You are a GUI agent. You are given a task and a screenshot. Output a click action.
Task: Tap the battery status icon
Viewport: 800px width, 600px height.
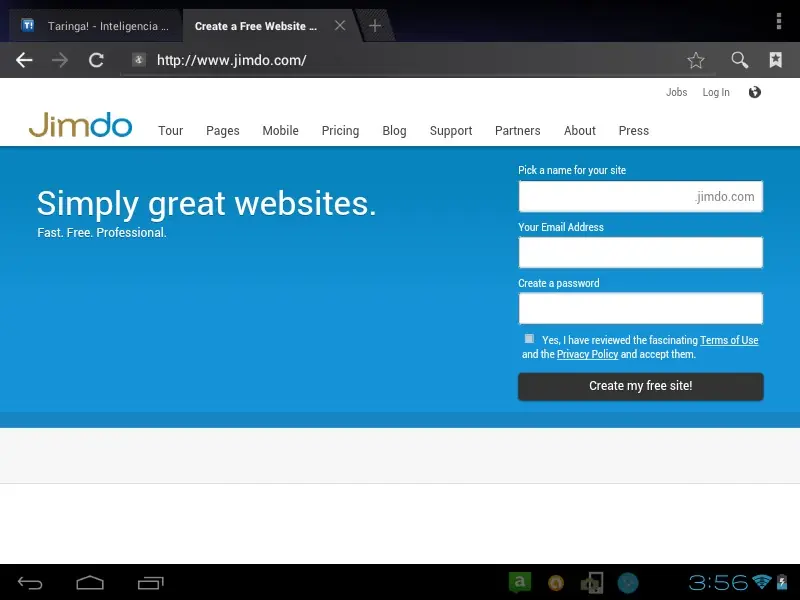click(x=782, y=582)
